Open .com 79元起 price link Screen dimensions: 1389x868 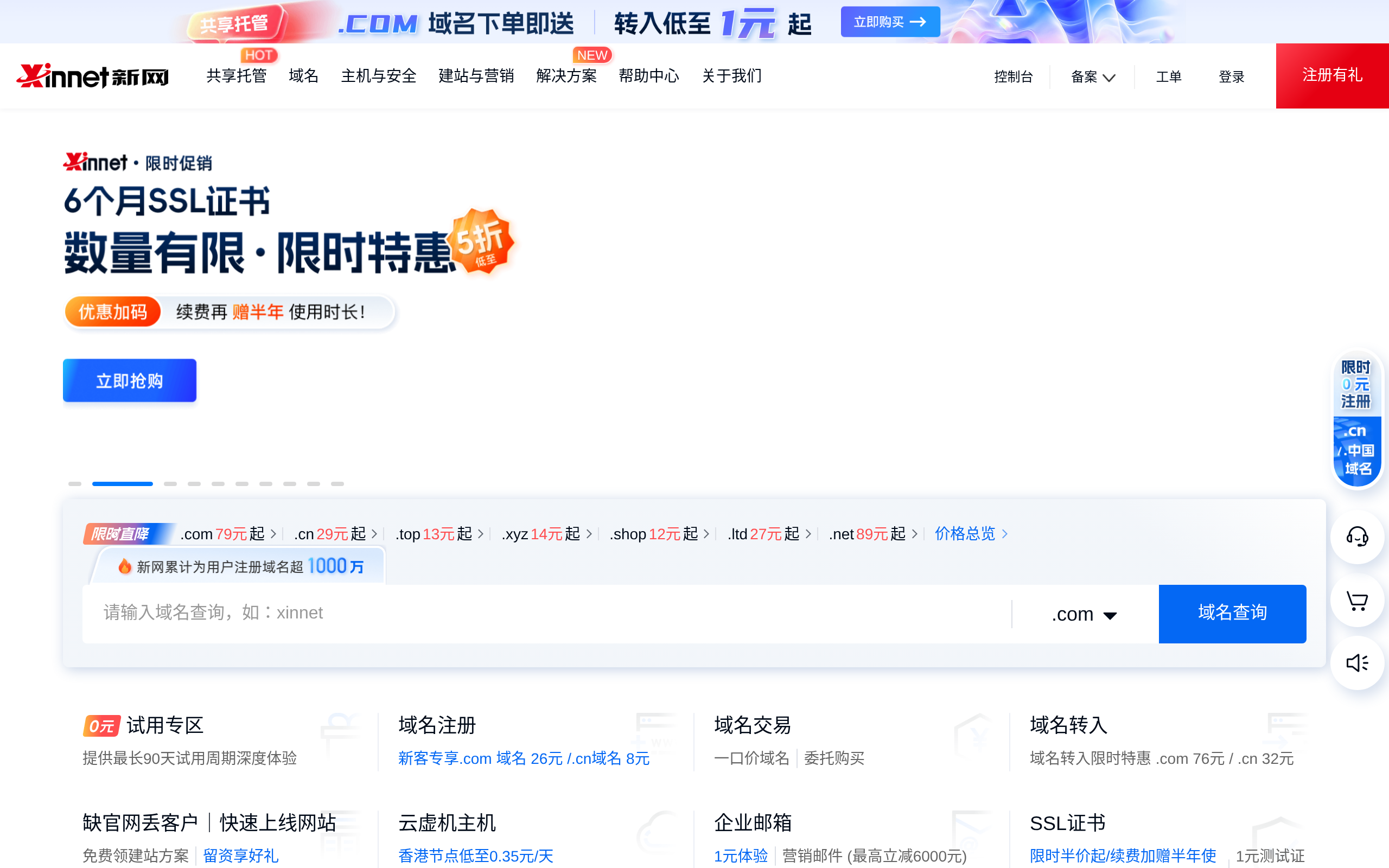click(x=228, y=534)
